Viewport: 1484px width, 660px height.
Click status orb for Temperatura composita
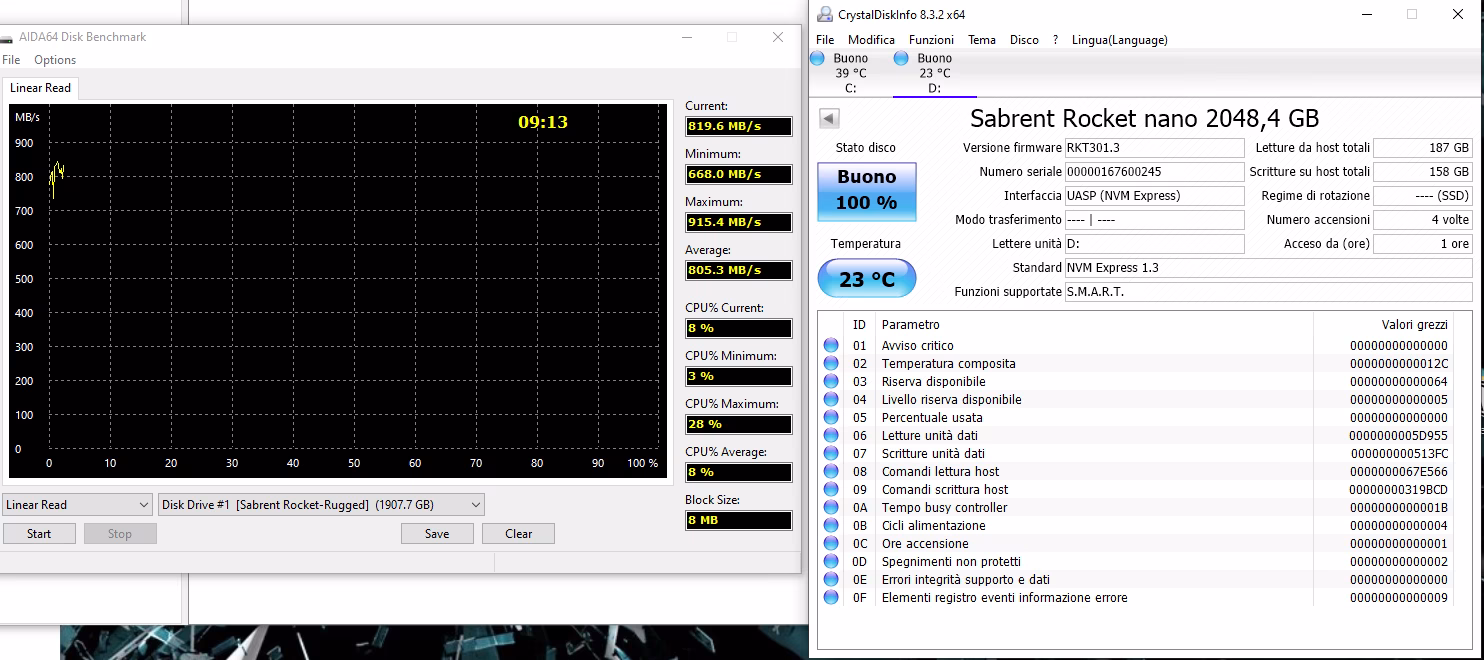pos(831,363)
